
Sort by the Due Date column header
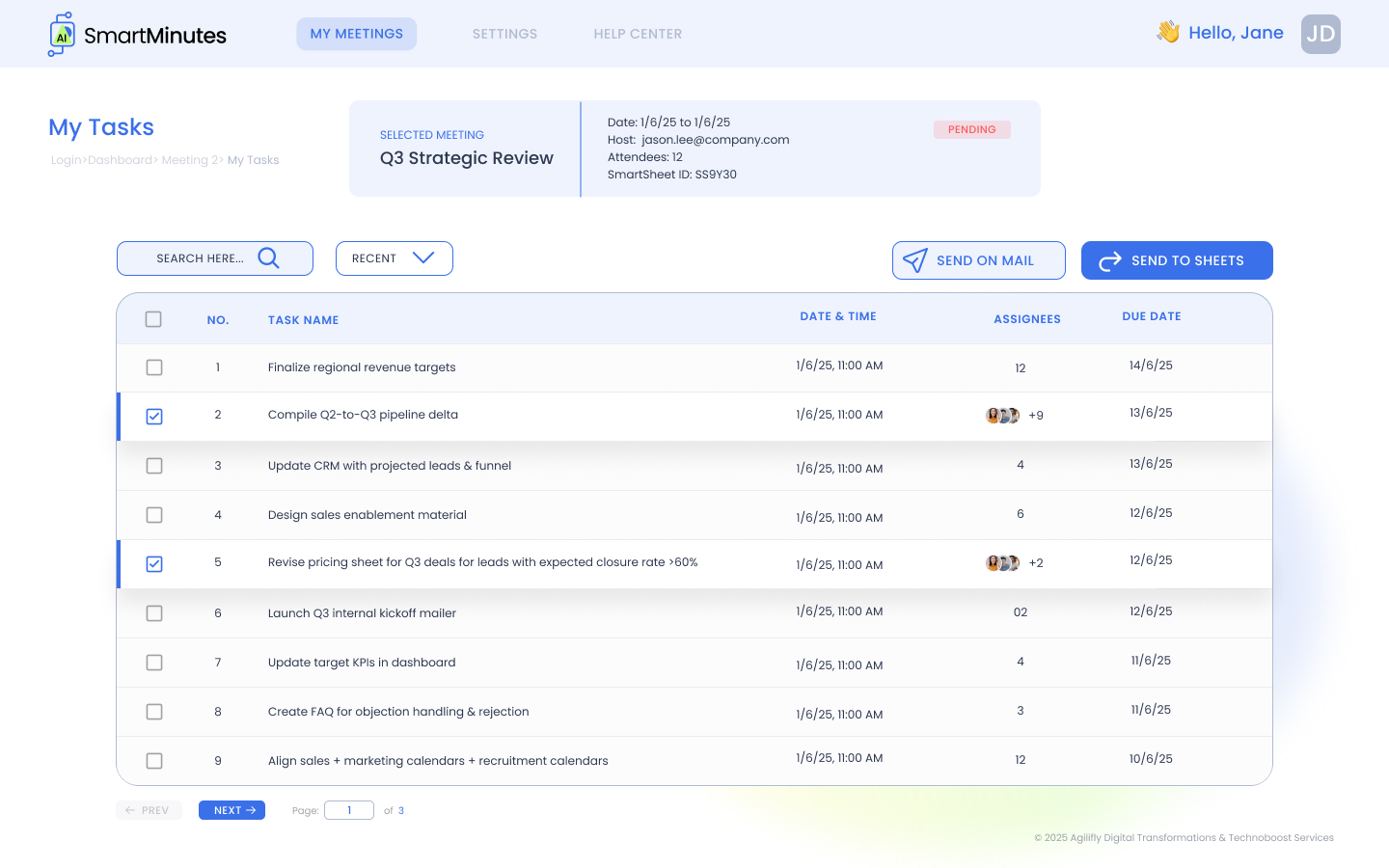pos(1151,316)
